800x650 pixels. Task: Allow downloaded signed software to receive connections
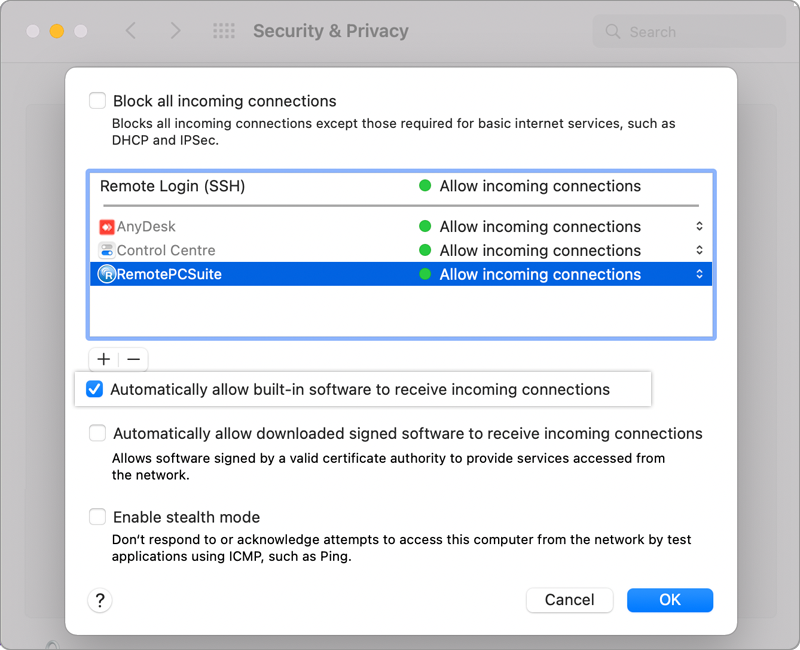(x=97, y=433)
